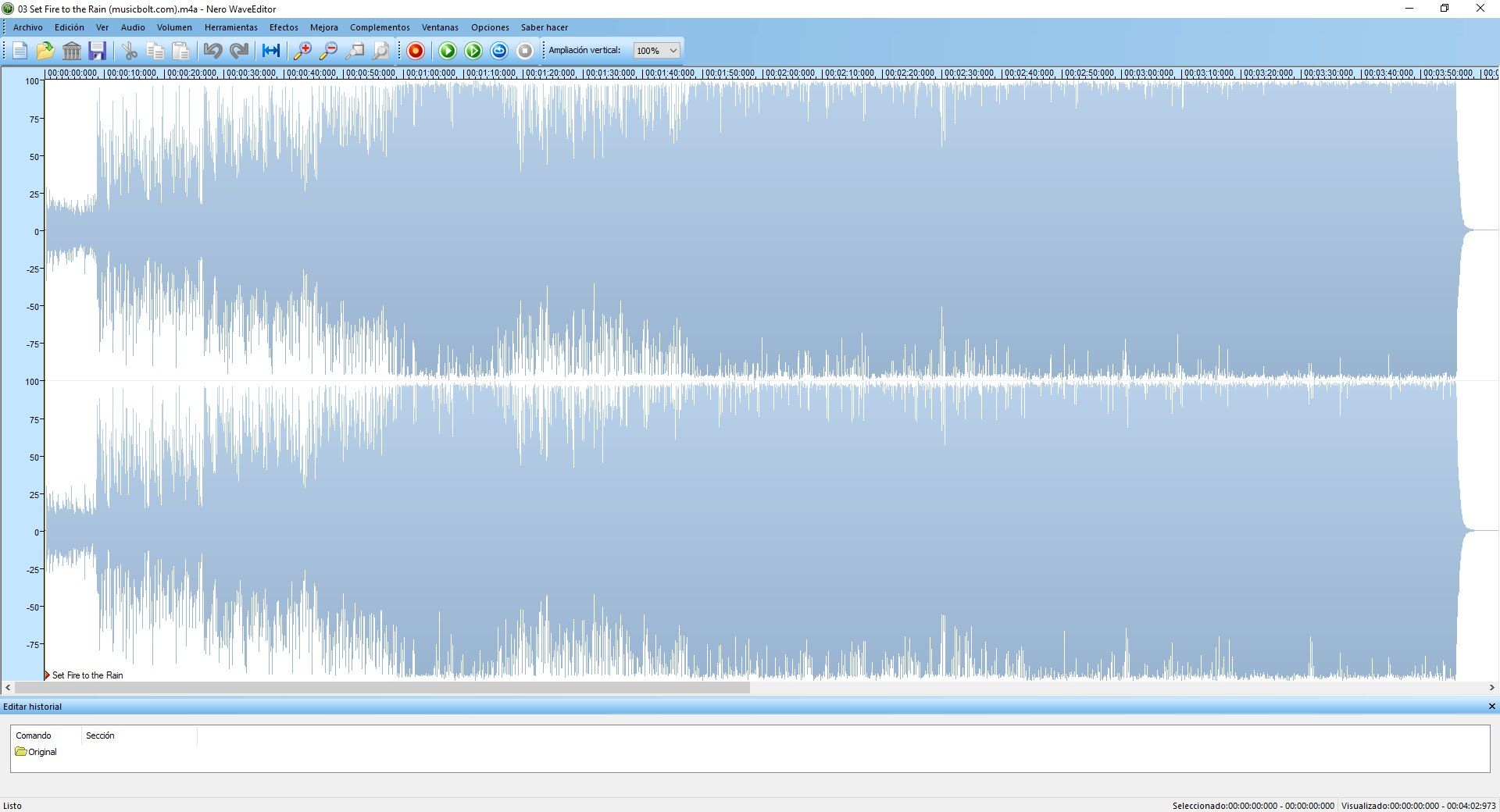The width and height of the screenshot is (1500, 812).
Task: Click the zoom full view magnifier icon
Action: tap(381, 51)
